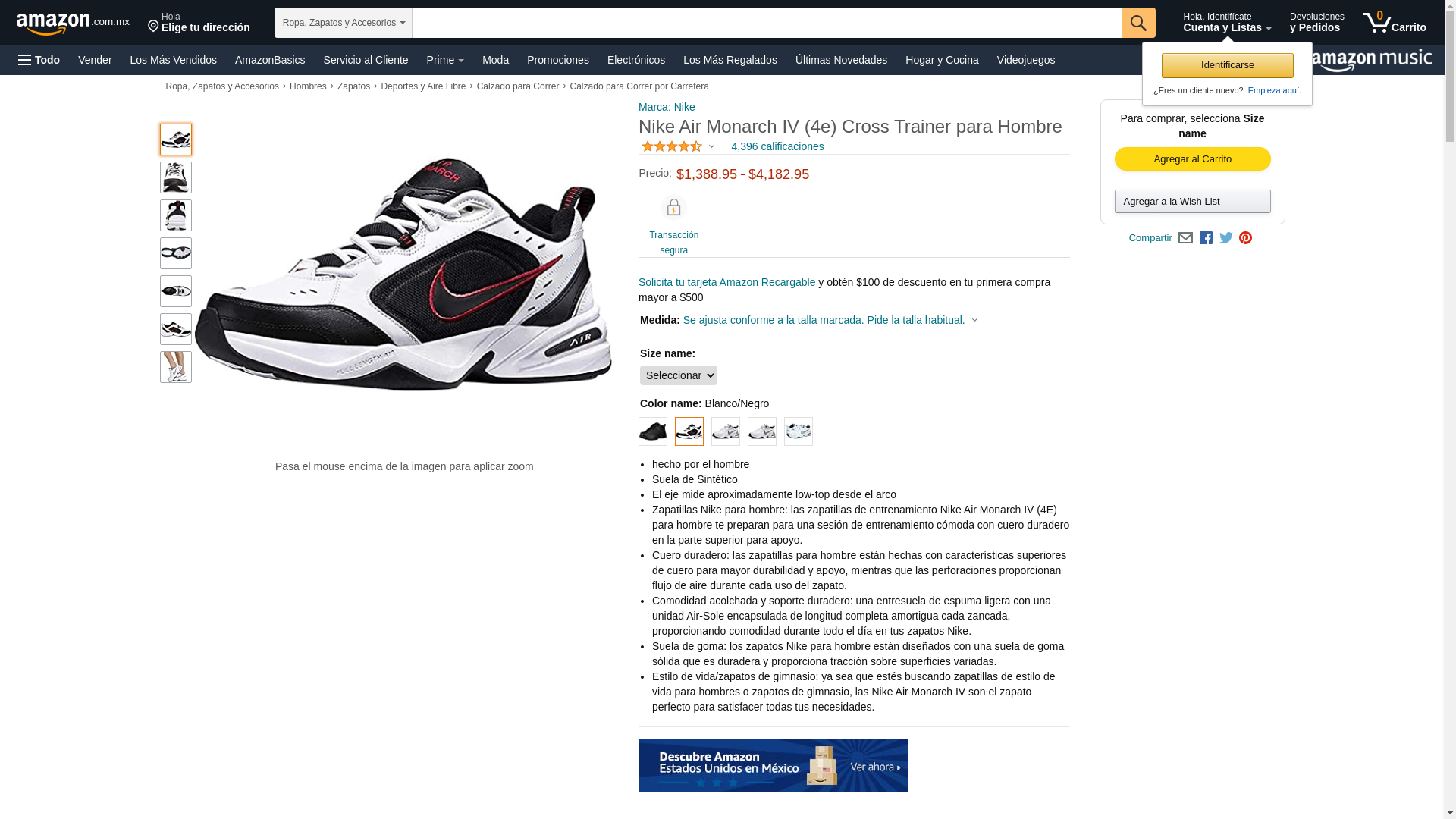Open the 4,396 calificaciones link

777,146
